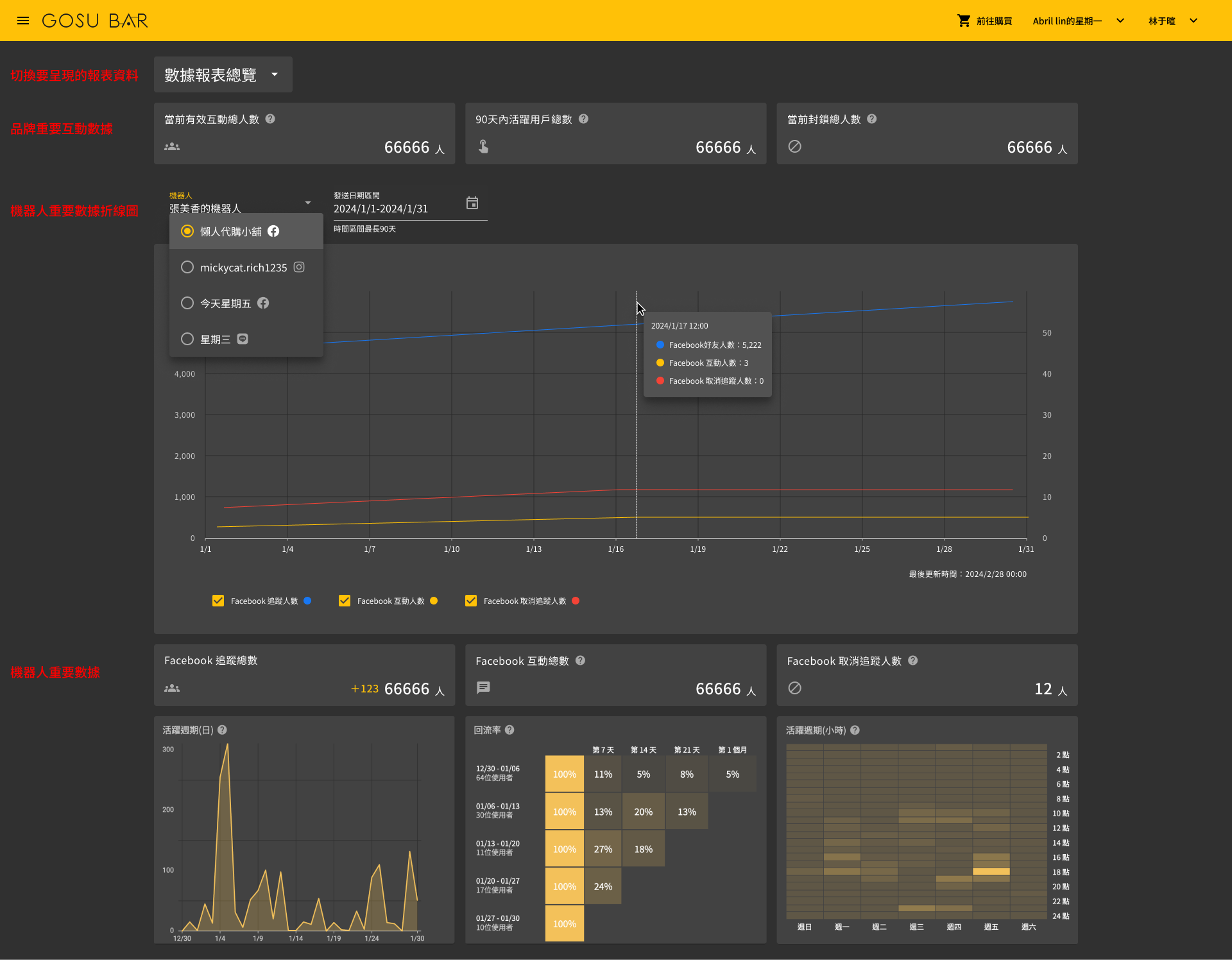Click help icon next to Facebook 互動總數
This screenshot has width=1232, height=960.
(580, 660)
